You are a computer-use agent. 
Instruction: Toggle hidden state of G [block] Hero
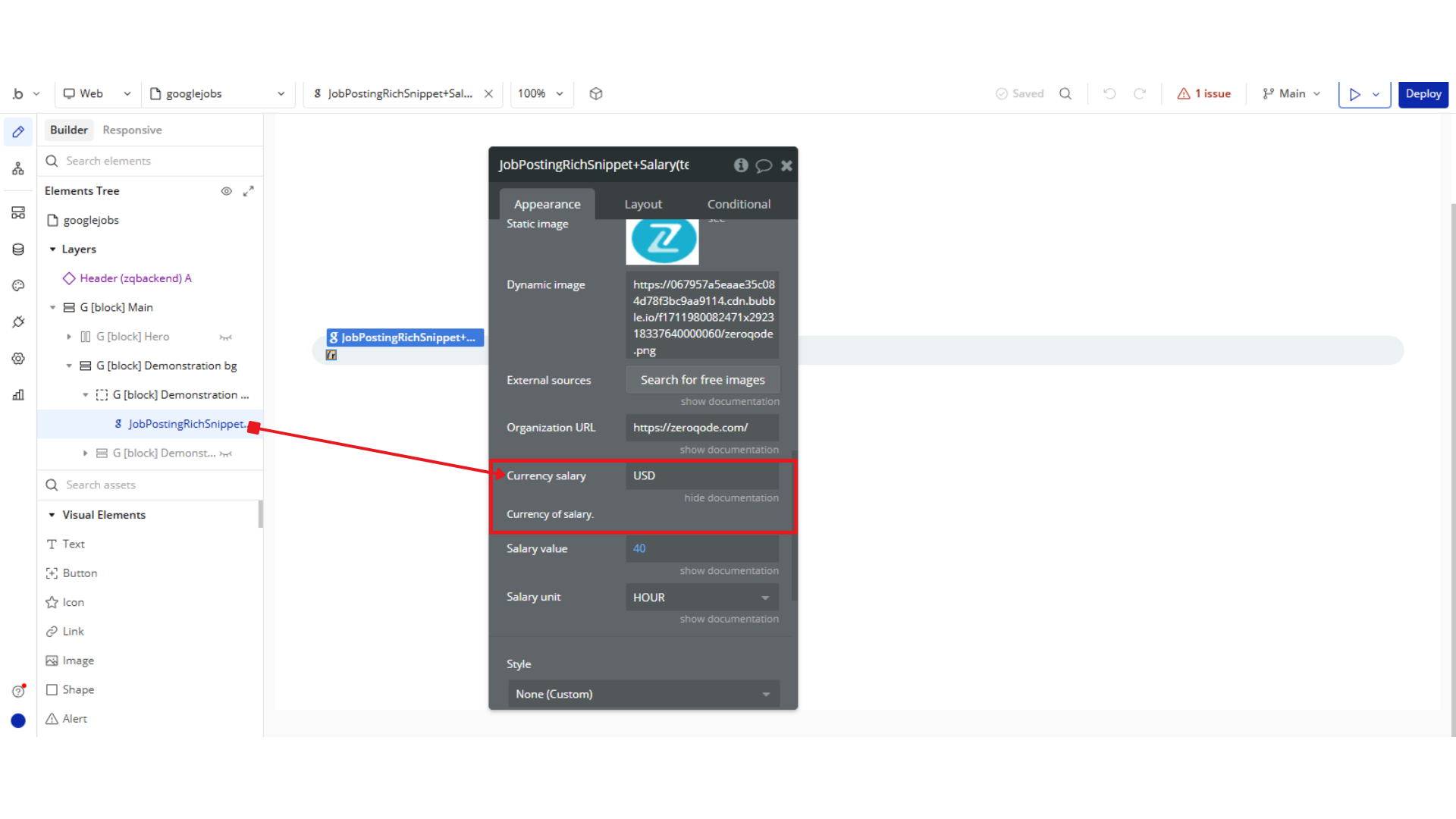pyautogui.click(x=225, y=337)
